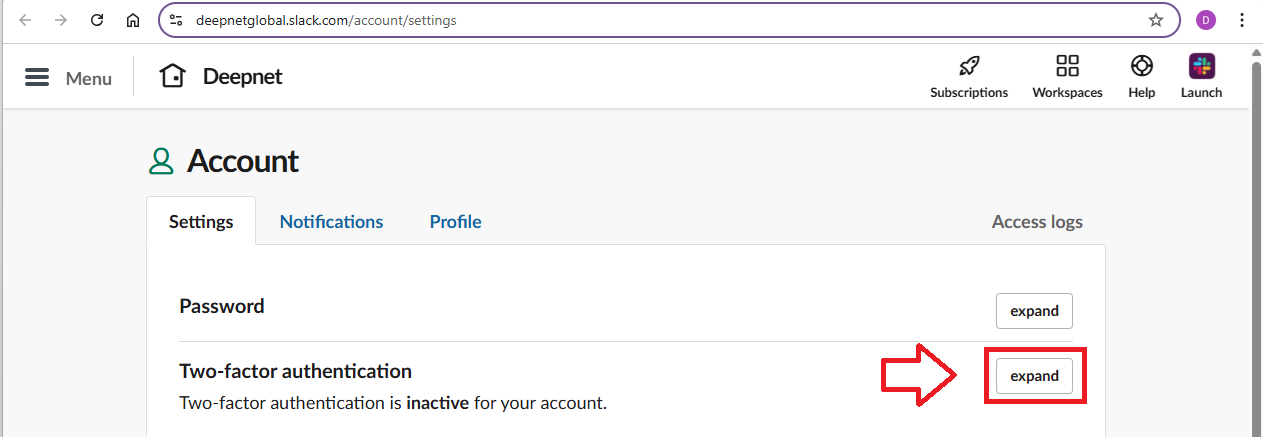Screen dimensions: 1263x437
Task: Bookmark this page with the star icon
Action: coord(1156,20)
